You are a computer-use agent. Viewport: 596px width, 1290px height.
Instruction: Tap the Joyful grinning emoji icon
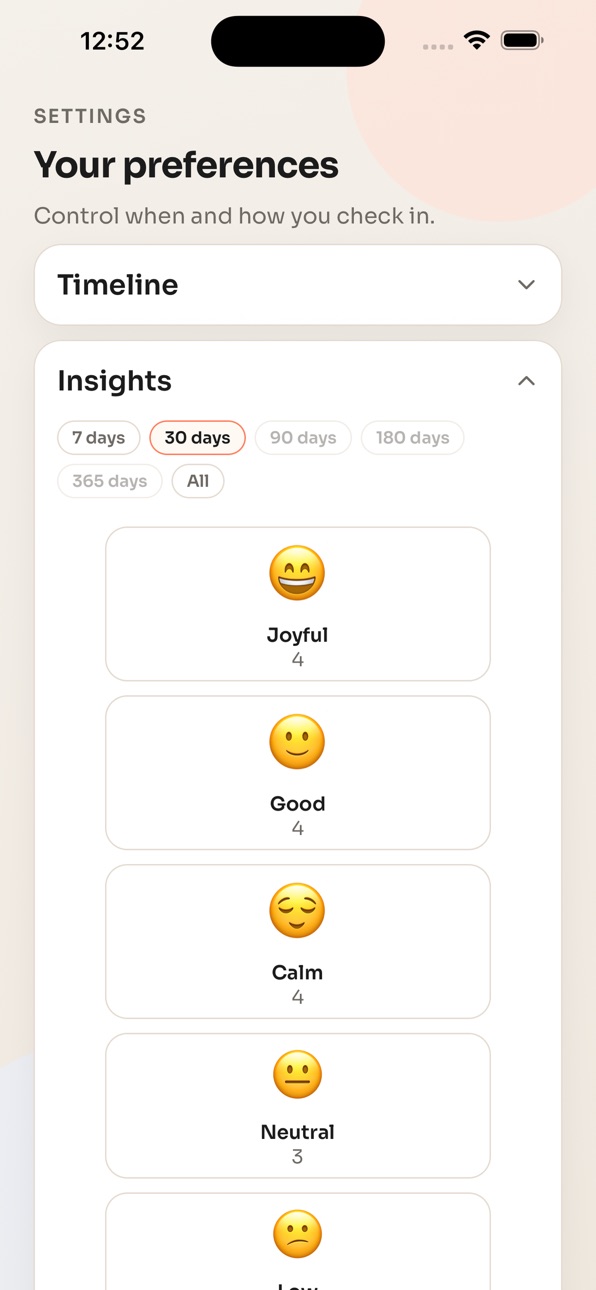click(297, 574)
